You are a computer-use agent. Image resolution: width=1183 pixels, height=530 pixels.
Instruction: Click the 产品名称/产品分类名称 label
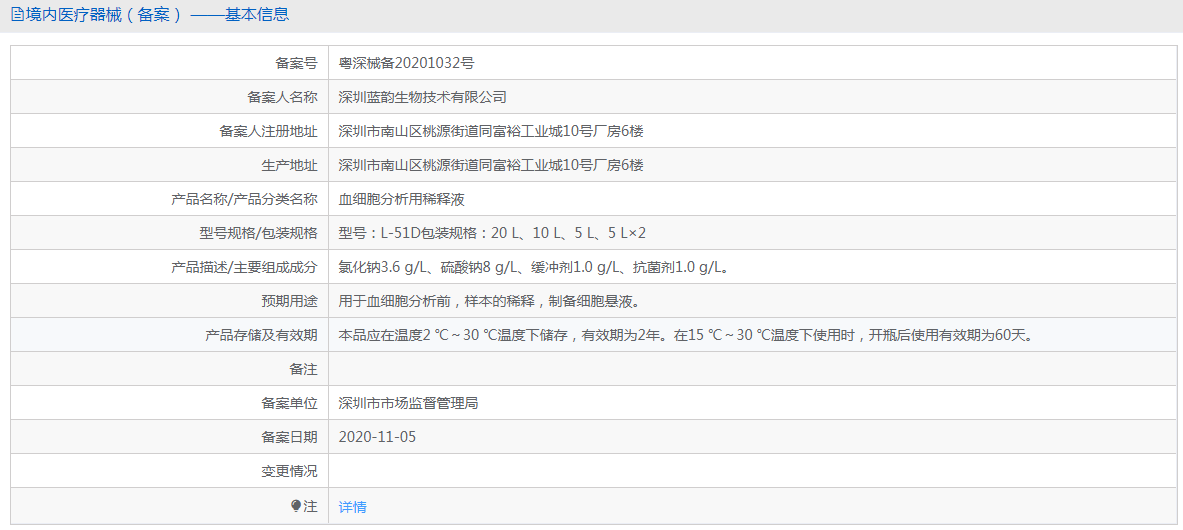pos(244,199)
